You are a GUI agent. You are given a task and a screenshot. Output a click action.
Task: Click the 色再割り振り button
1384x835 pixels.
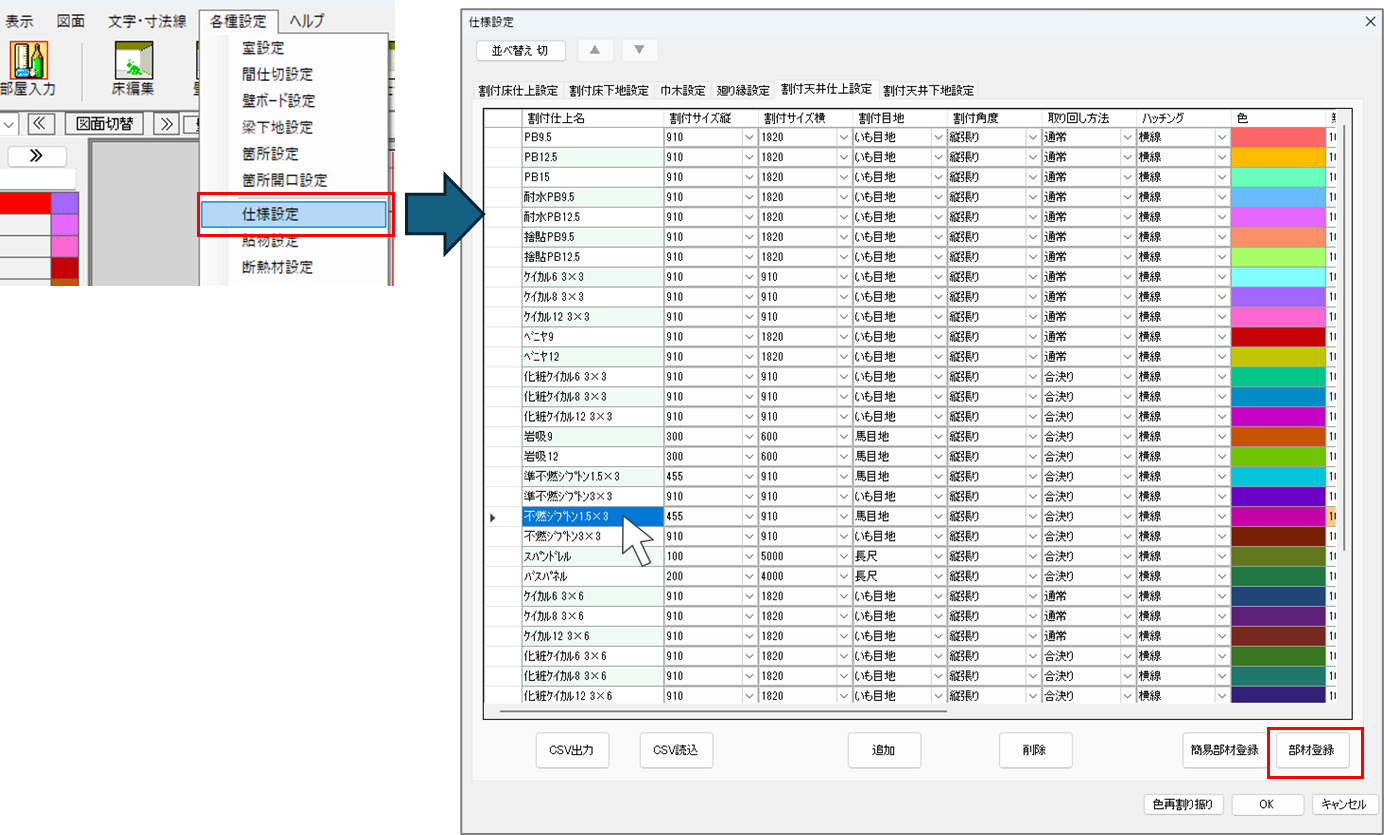coord(1183,804)
